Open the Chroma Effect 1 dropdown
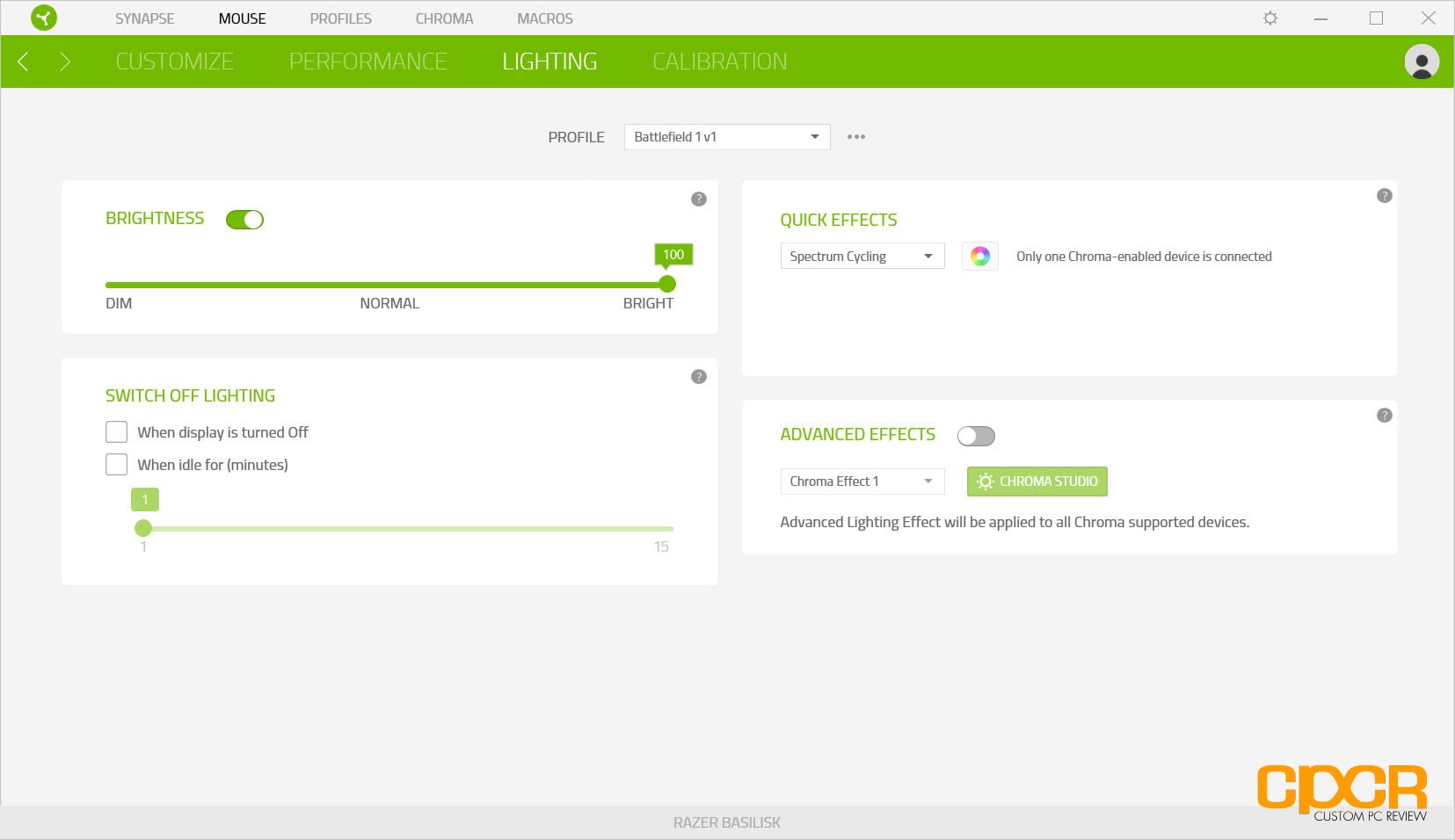The height and width of the screenshot is (840, 1455). [x=862, y=481]
